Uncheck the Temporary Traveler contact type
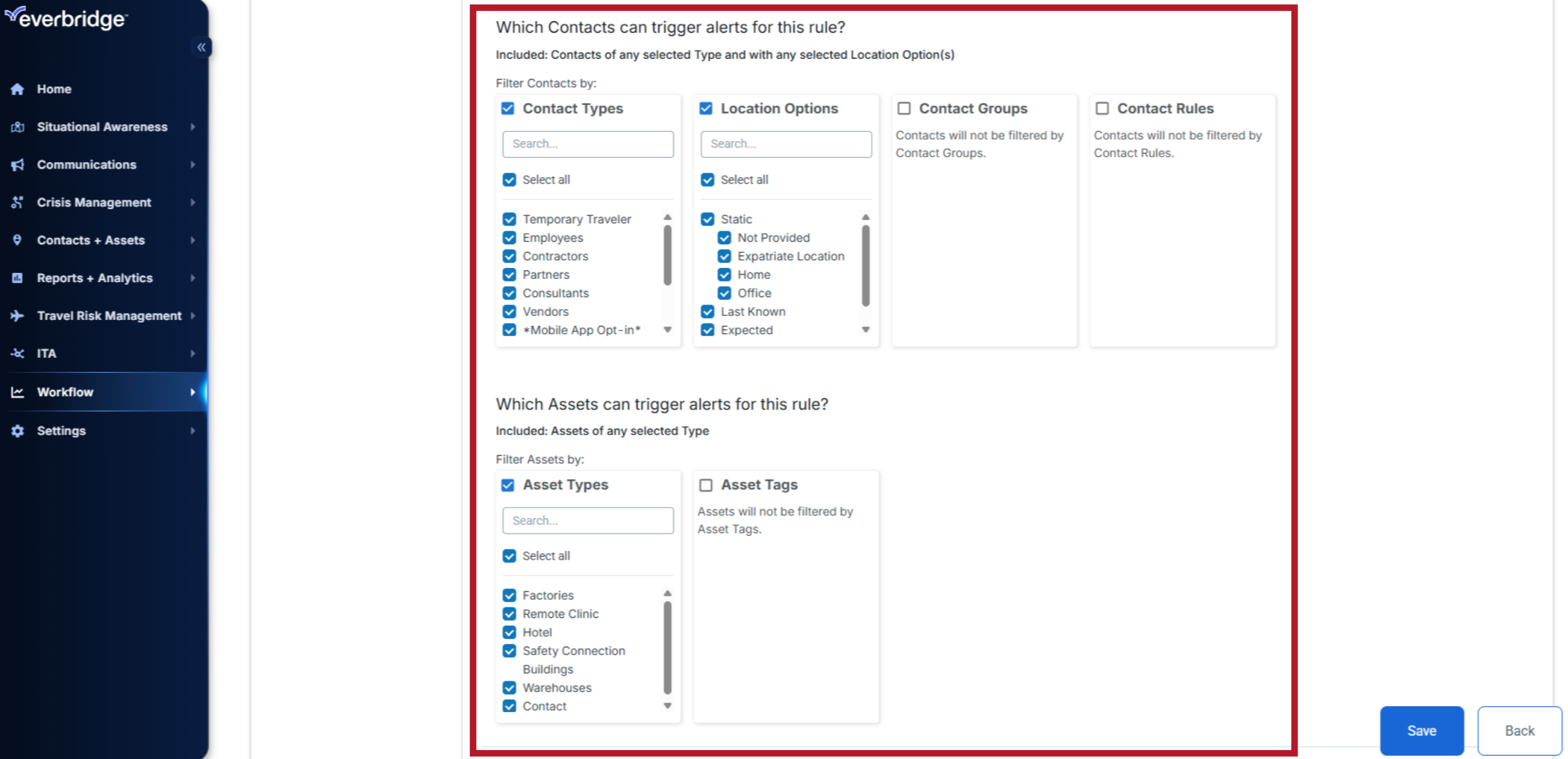 pyautogui.click(x=510, y=219)
